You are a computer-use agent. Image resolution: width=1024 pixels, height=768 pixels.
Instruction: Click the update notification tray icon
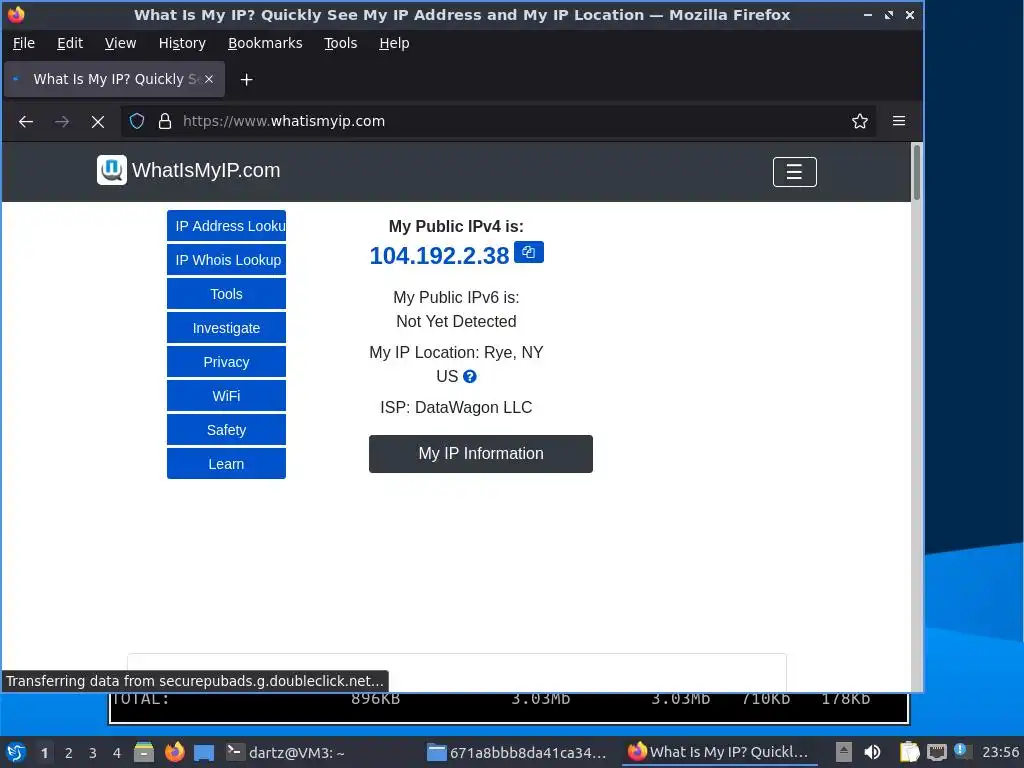tap(961, 750)
